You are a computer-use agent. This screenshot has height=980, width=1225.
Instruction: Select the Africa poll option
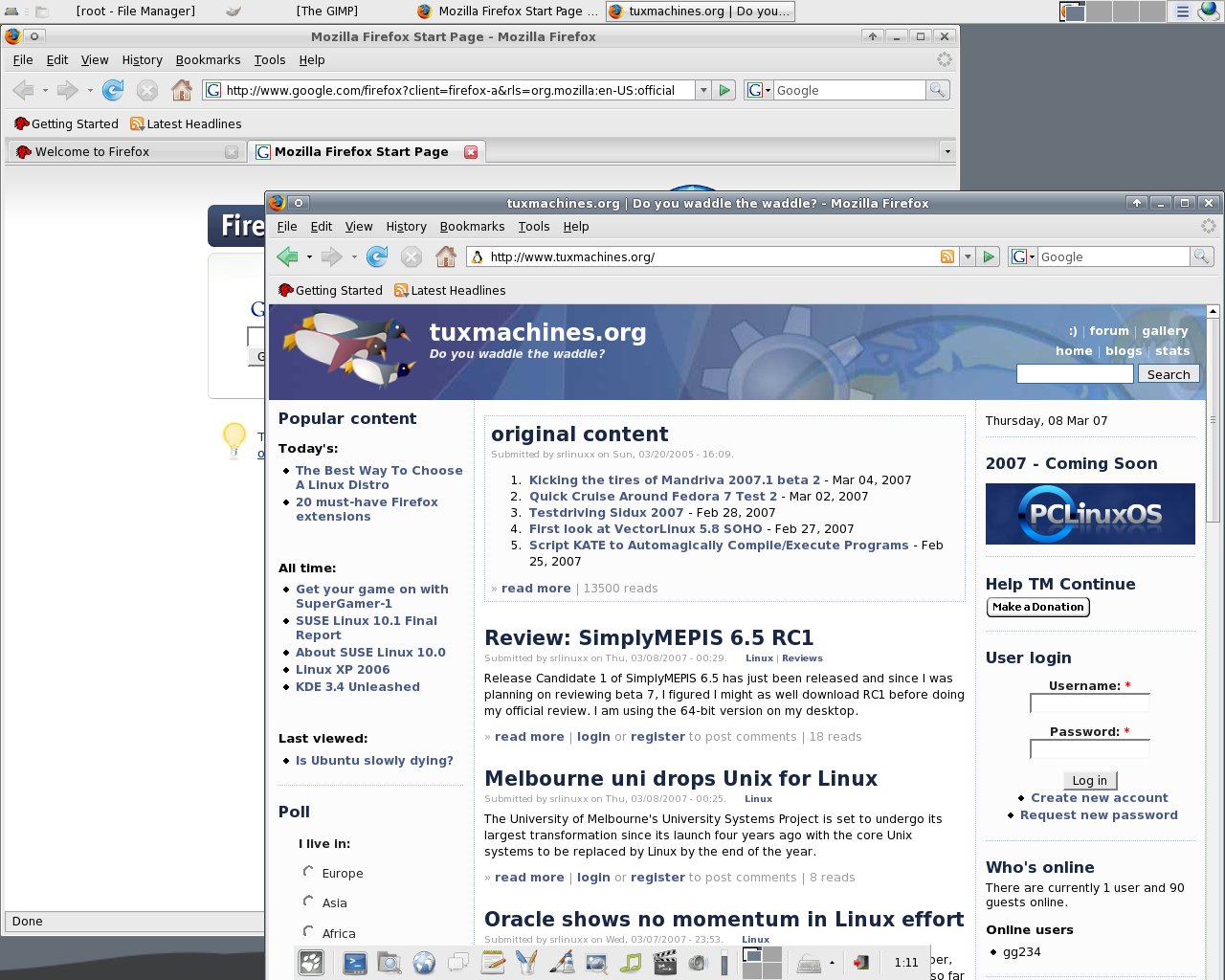coord(308,931)
